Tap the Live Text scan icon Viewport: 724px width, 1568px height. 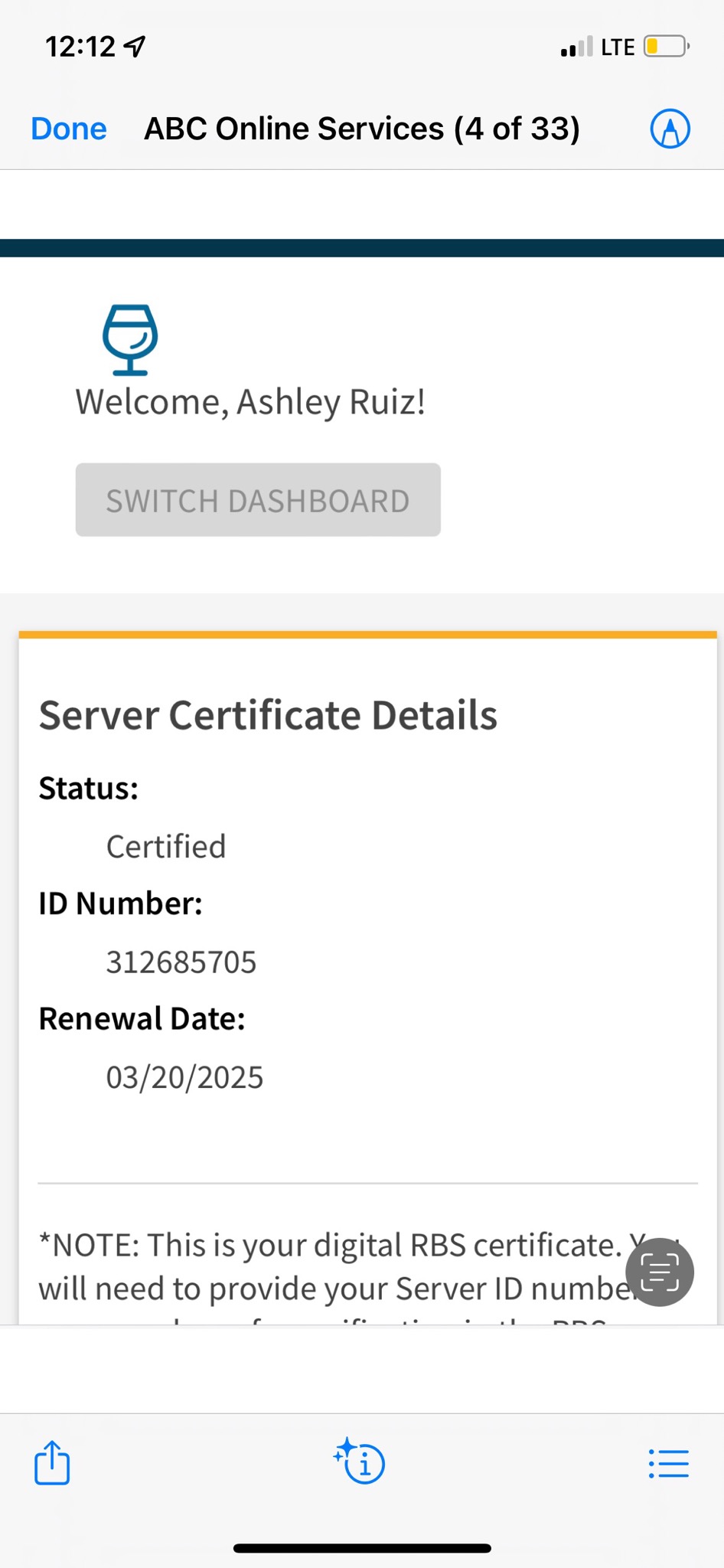pyautogui.click(x=659, y=1272)
